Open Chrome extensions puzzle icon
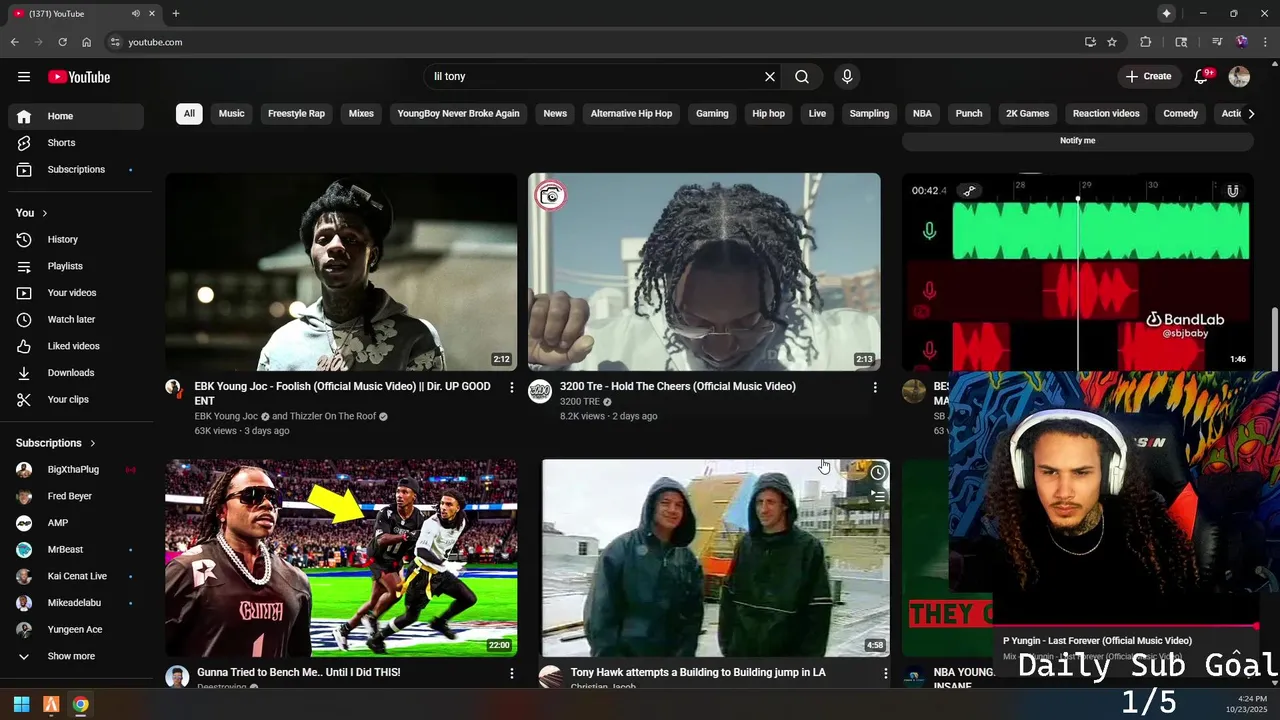This screenshot has width=1280, height=720. click(x=1146, y=42)
